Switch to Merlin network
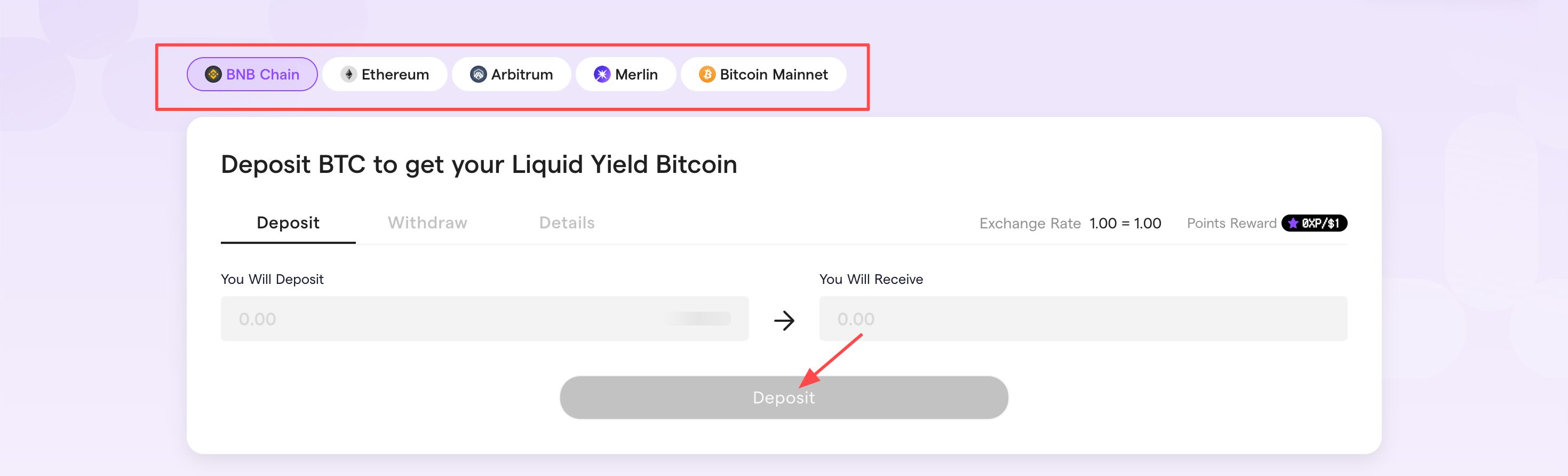This screenshot has width=1568, height=476. (626, 74)
